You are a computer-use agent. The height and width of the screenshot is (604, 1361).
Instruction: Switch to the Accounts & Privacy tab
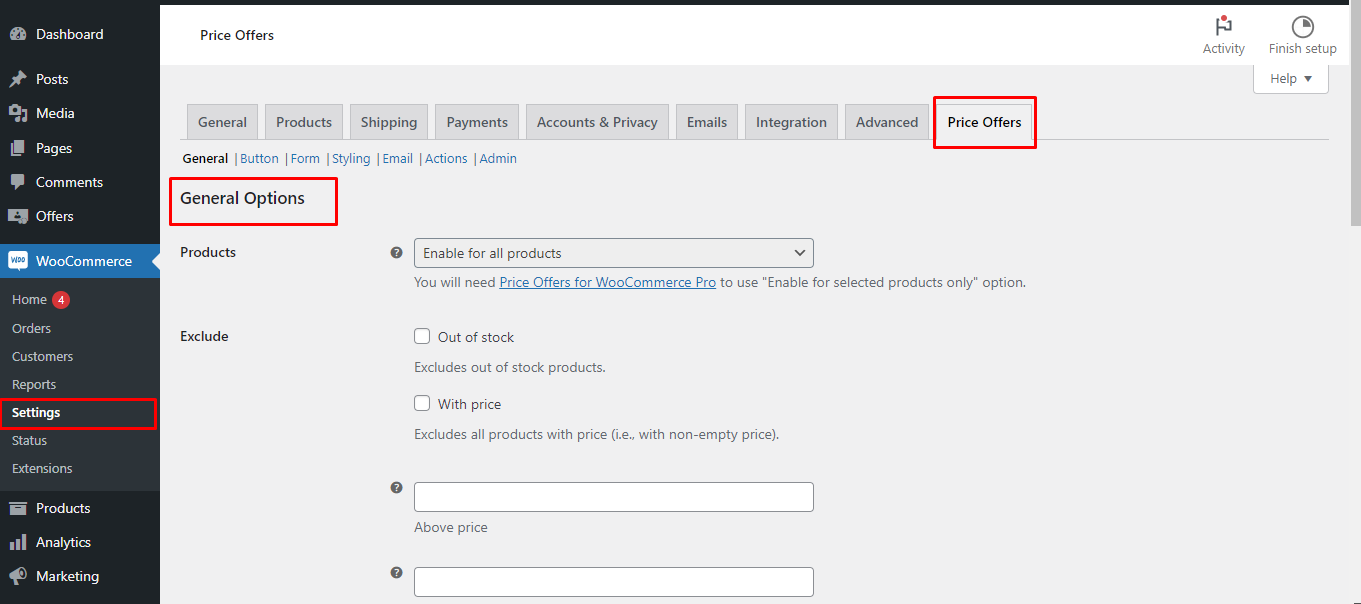tap(597, 122)
